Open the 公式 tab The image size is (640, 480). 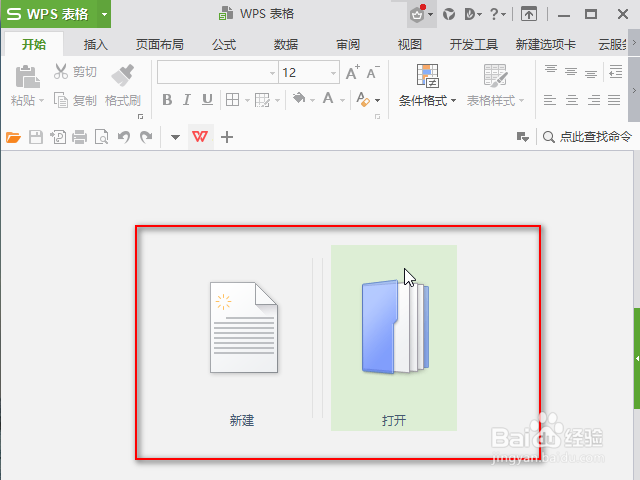tap(224, 44)
